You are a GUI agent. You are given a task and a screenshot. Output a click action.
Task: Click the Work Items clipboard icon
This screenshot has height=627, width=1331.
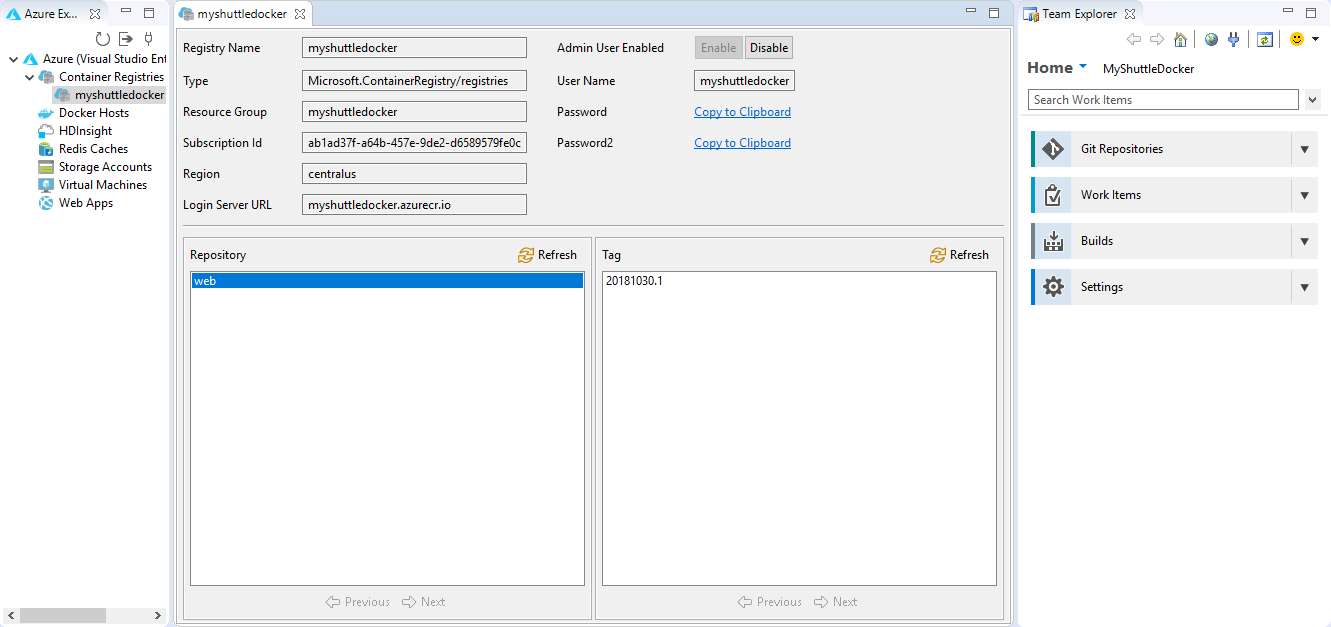click(1053, 195)
